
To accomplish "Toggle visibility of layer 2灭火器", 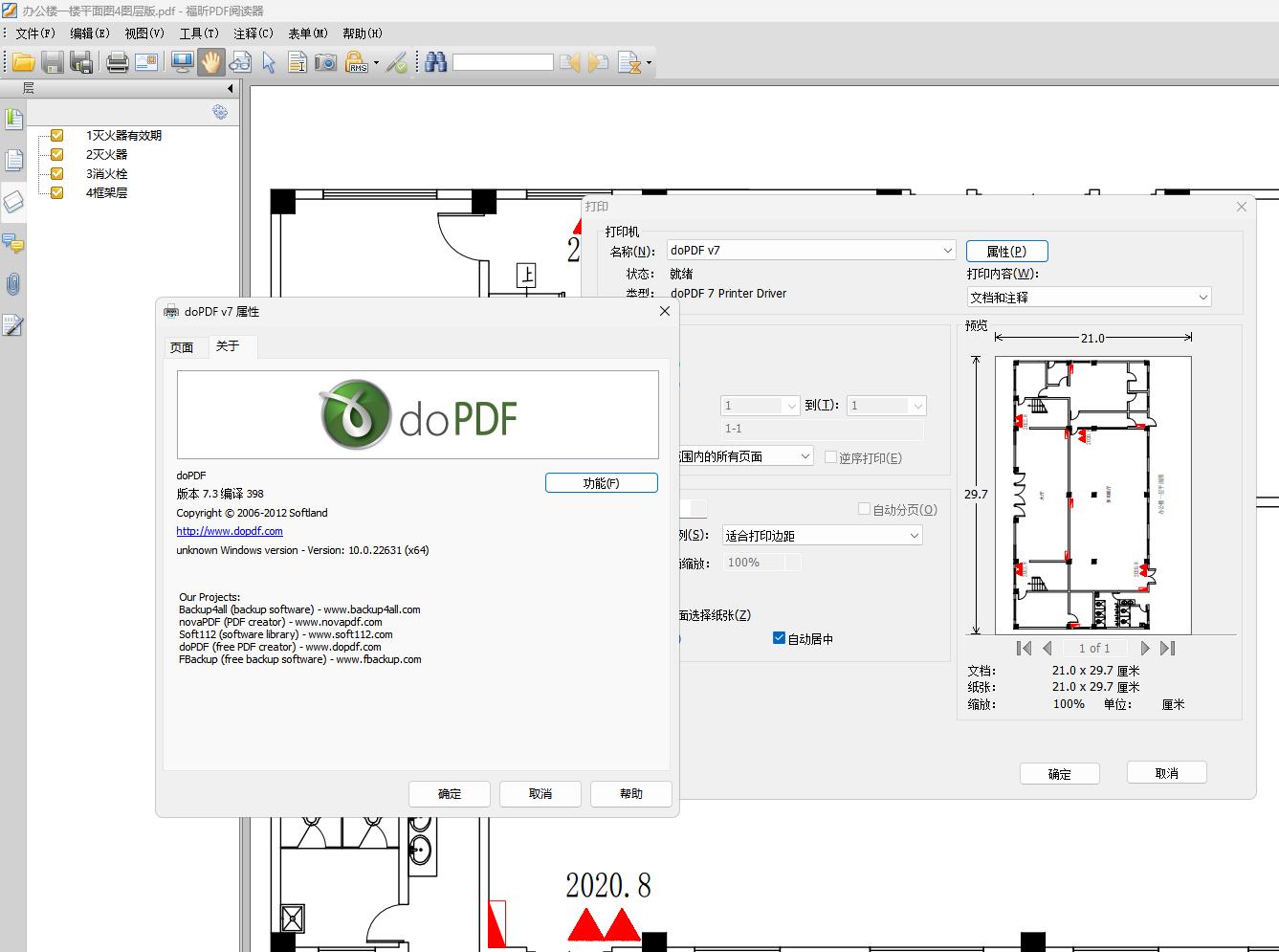I will pos(57,155).
